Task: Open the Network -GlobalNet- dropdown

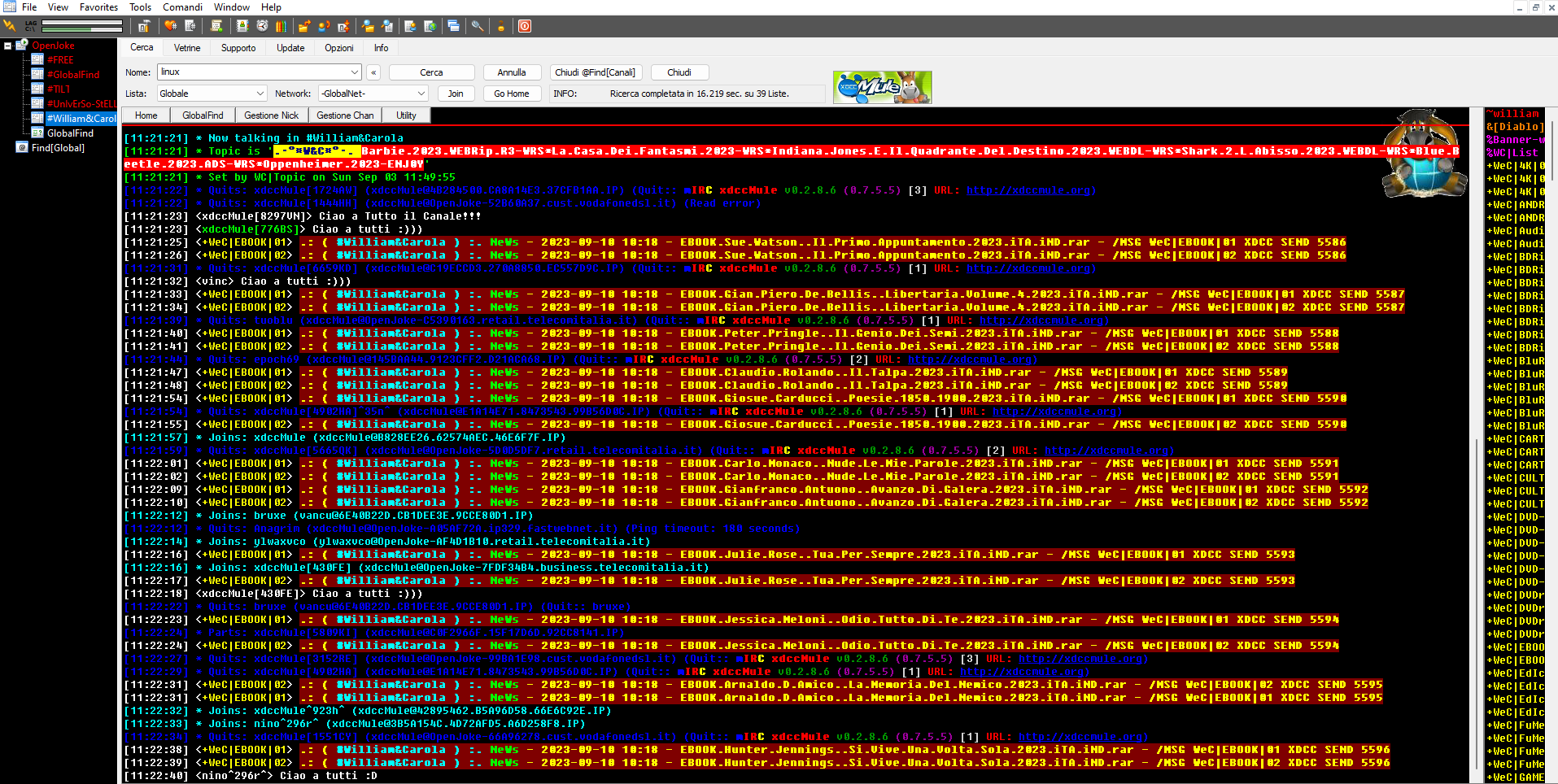Action: click(x=421, y=94)
